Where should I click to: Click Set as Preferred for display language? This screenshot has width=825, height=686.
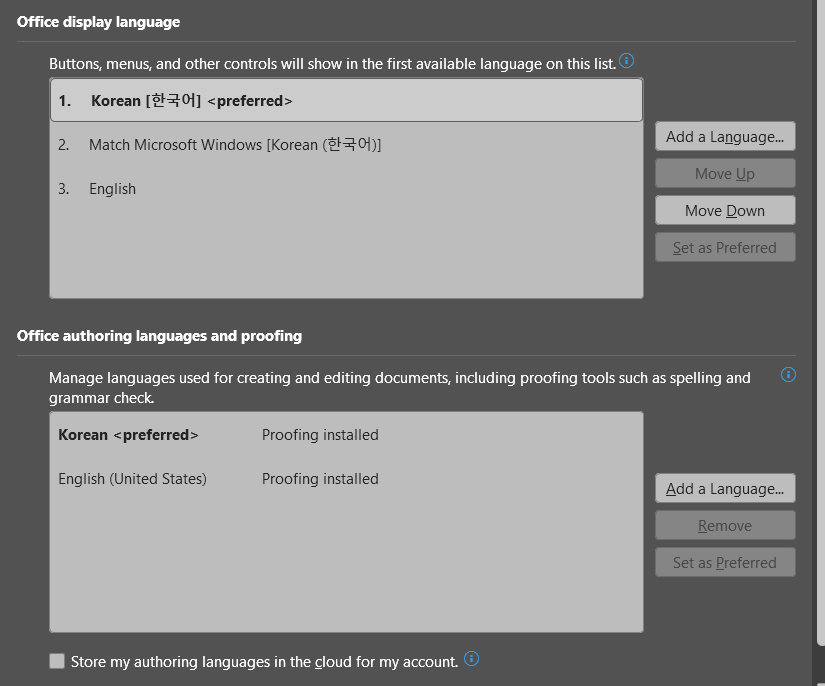pos(725,247)
